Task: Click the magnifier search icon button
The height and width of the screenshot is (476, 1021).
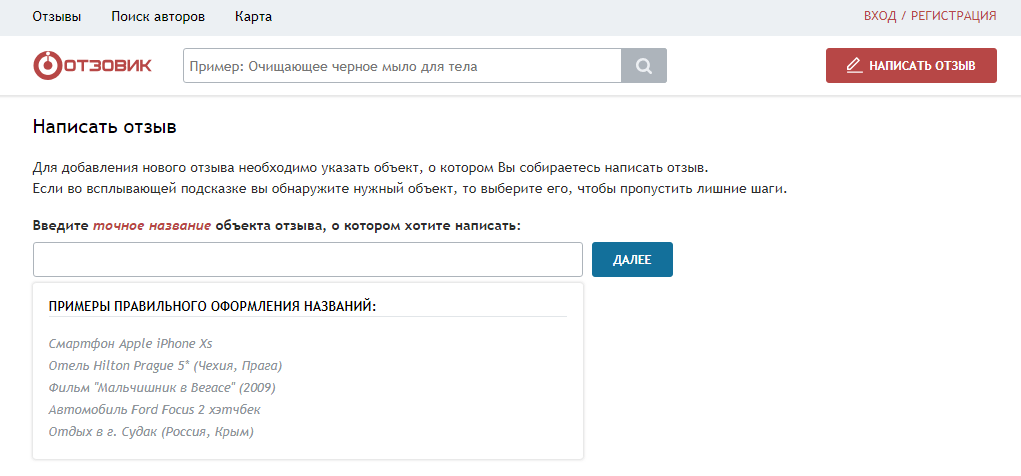Action: 644,66
